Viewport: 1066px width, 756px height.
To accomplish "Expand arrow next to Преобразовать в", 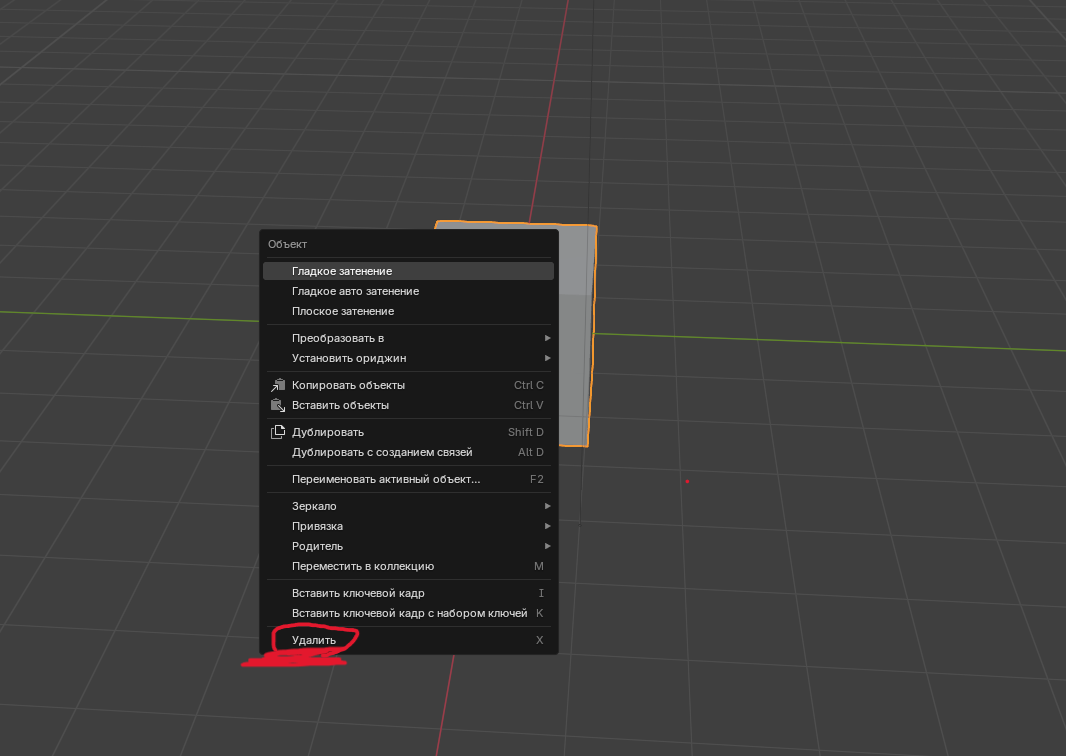I will click(547, 338).
